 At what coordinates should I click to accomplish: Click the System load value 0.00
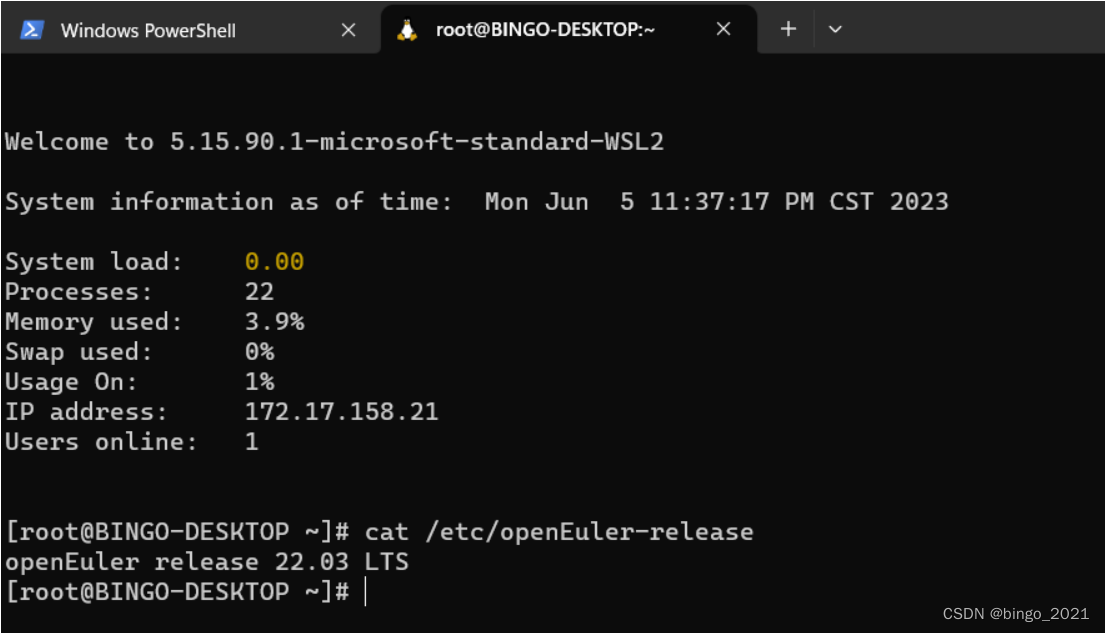(x=274, y=261)
